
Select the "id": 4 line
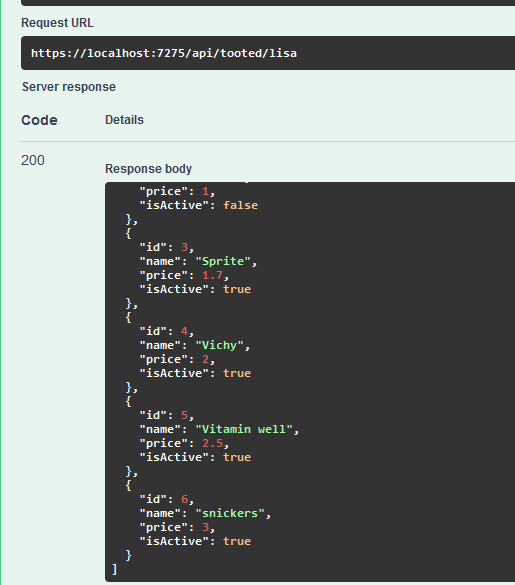tap(166, 331)
